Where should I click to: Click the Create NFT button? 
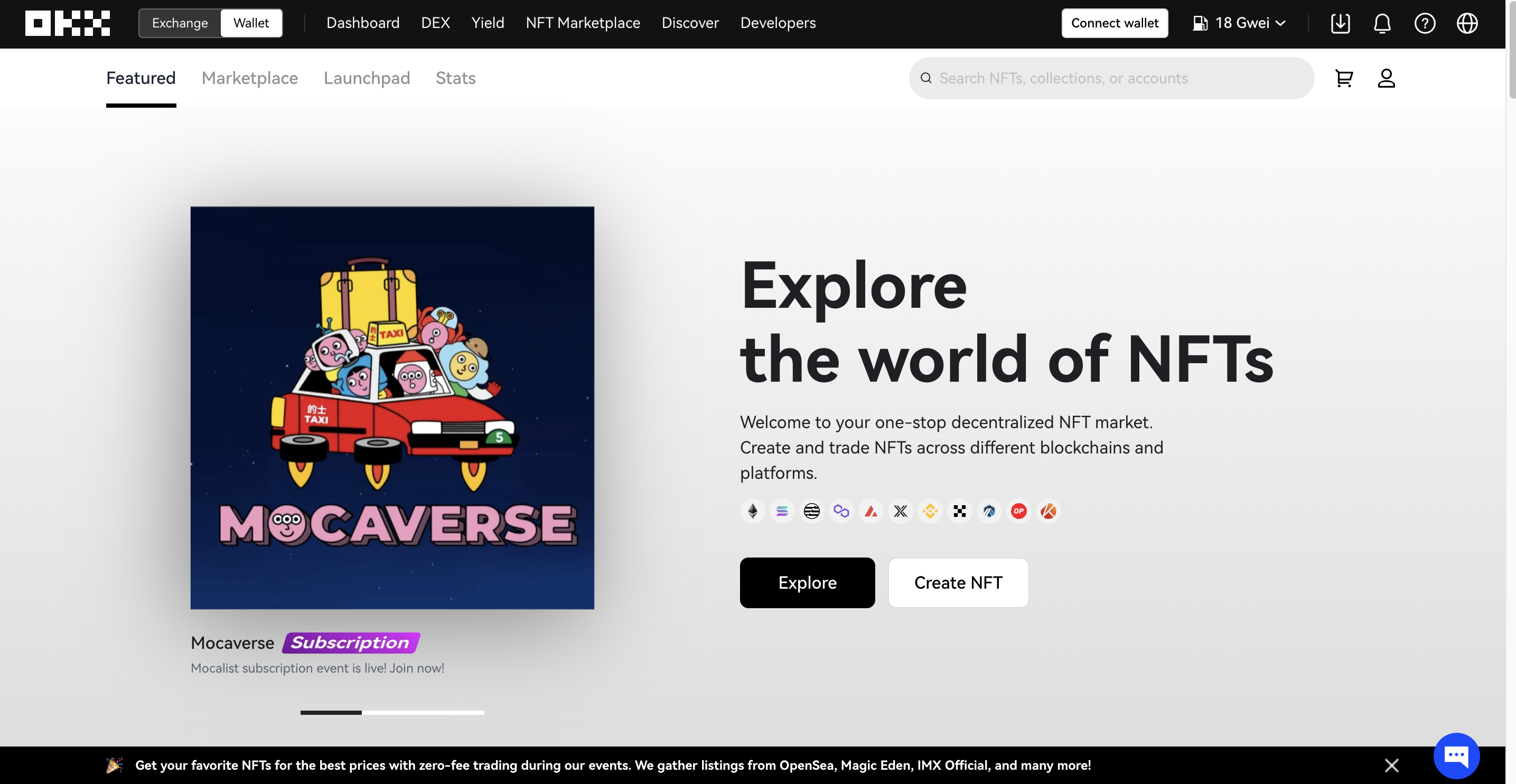(958, 583)
